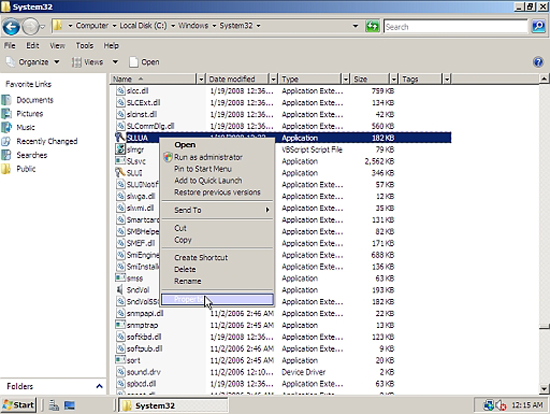Click the Open toolbar button
Screen dimensions: 550x414
(x=145, y=62)
